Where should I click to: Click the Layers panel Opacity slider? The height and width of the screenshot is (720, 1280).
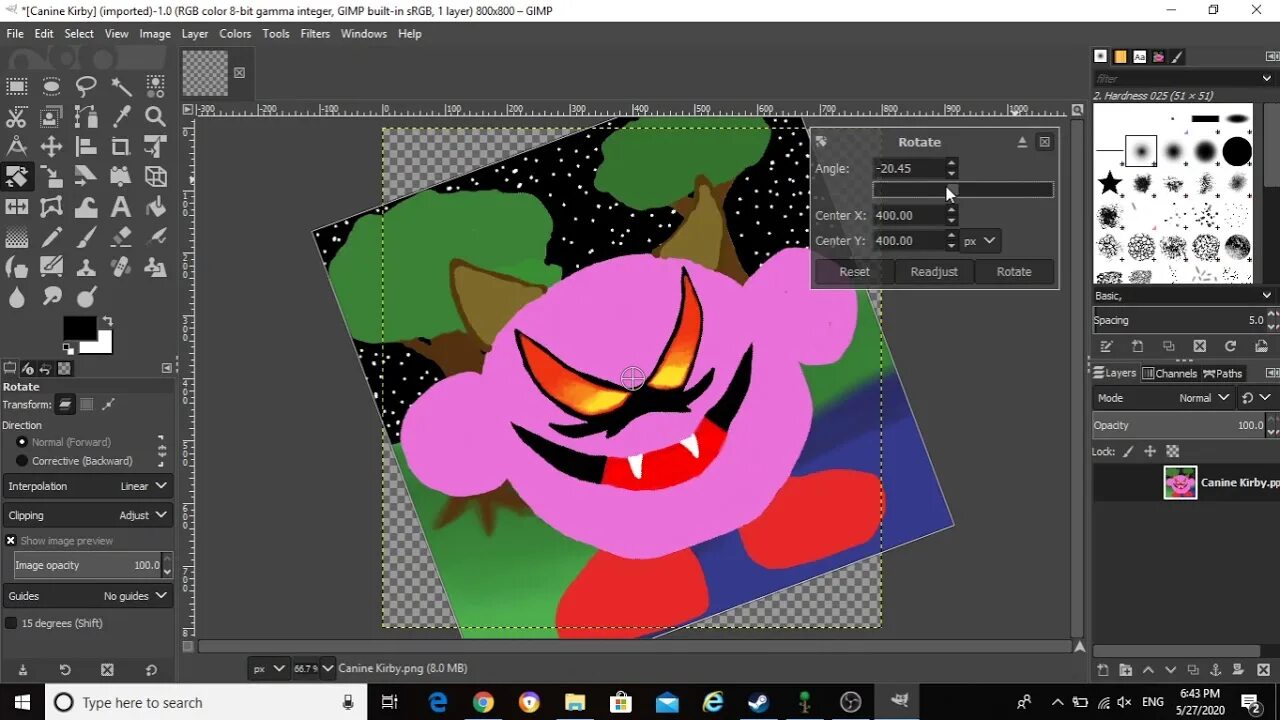coord(1179,425)
